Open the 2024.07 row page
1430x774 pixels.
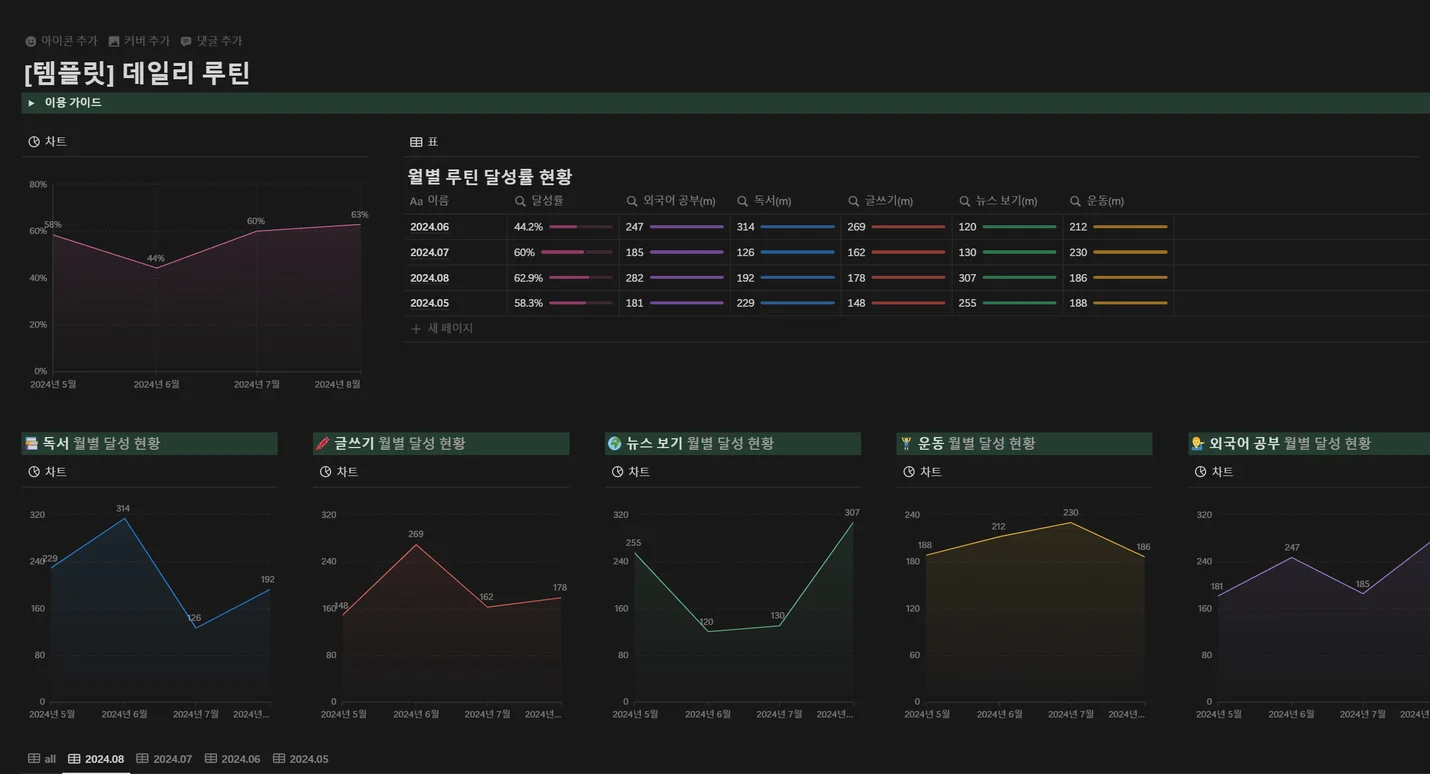[x=429, y=253]
